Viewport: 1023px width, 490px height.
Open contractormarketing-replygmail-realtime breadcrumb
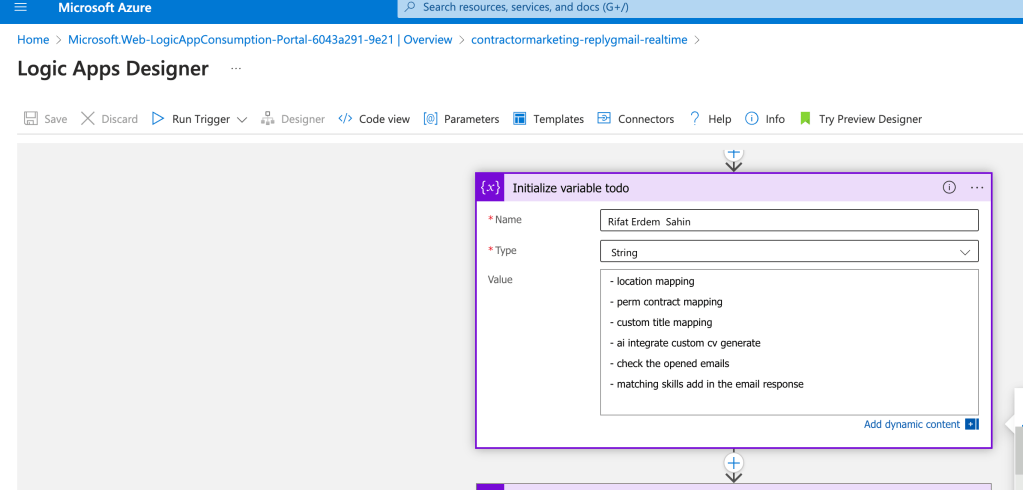point(579,39)
